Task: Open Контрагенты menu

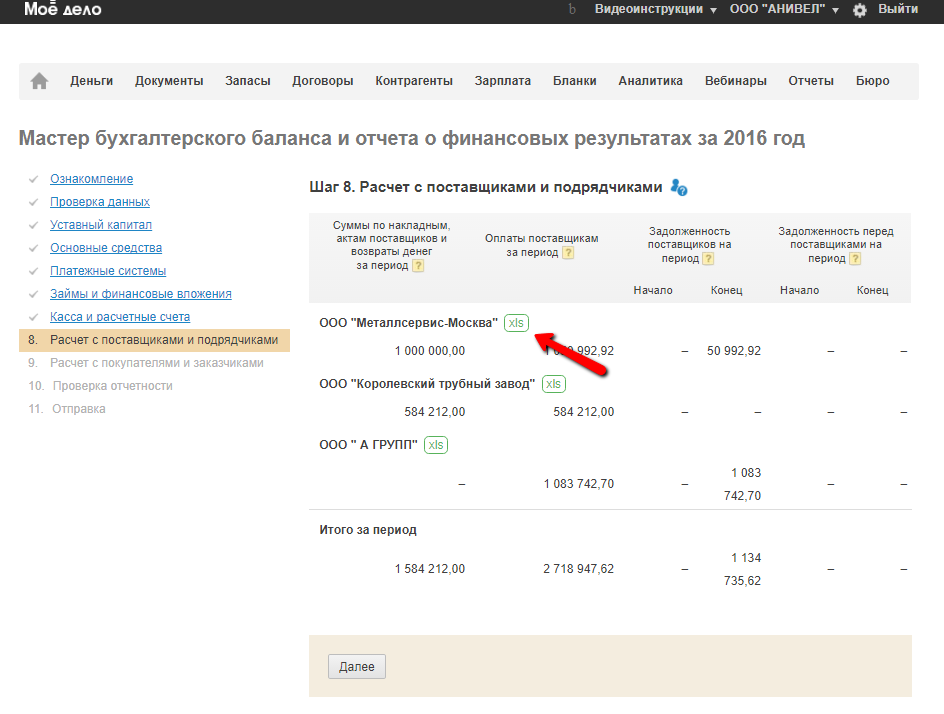Action: (414, 81)
